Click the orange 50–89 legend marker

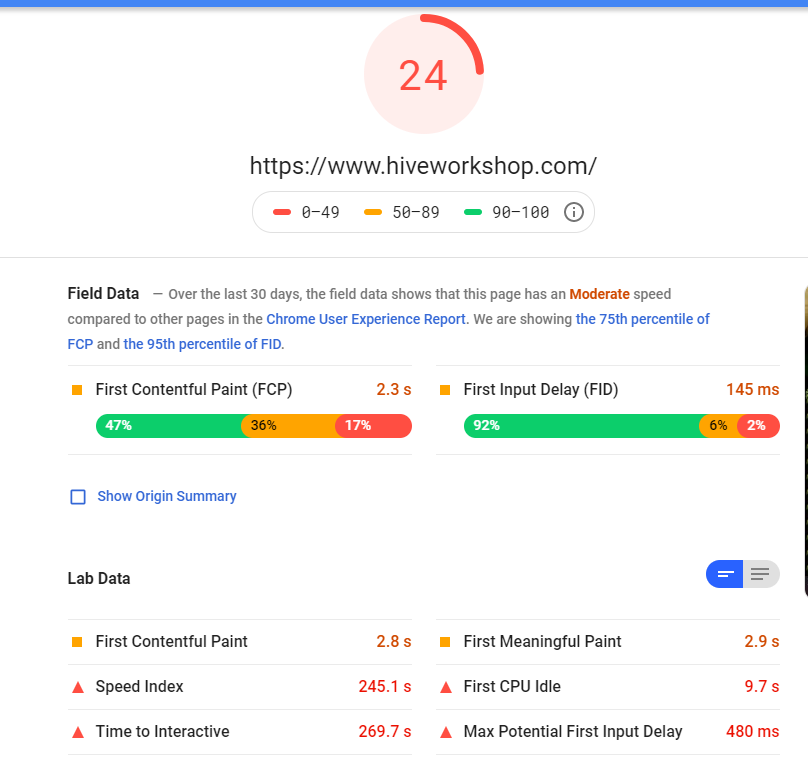click(x=373, y=212)
